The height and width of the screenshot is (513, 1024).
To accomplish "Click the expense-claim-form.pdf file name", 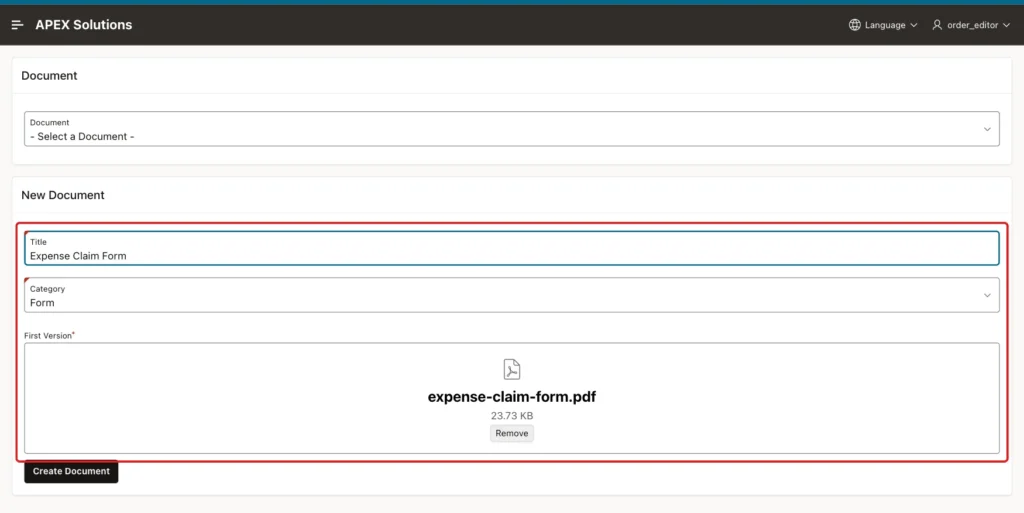I will point(512,397).
